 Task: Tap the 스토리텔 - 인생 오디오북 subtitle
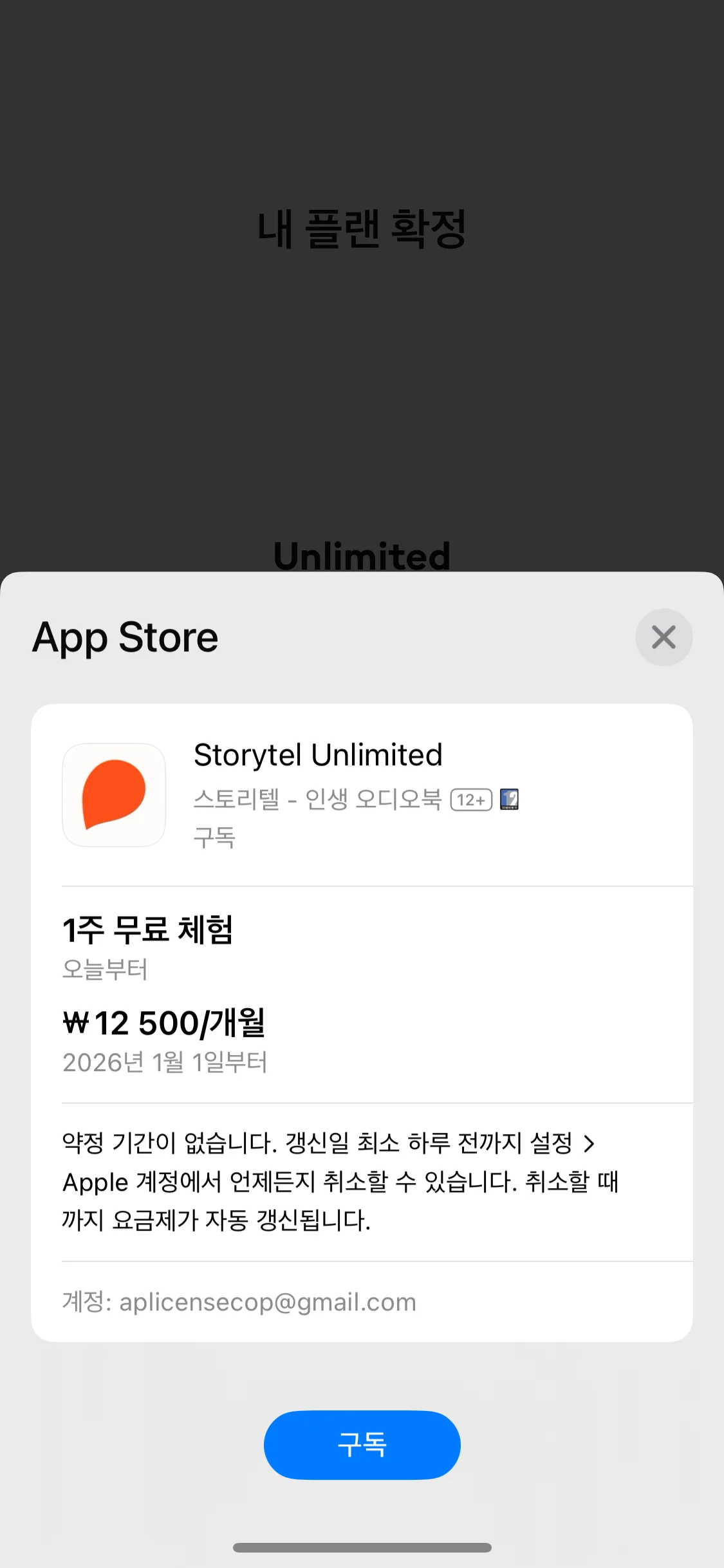coord(318,799)
